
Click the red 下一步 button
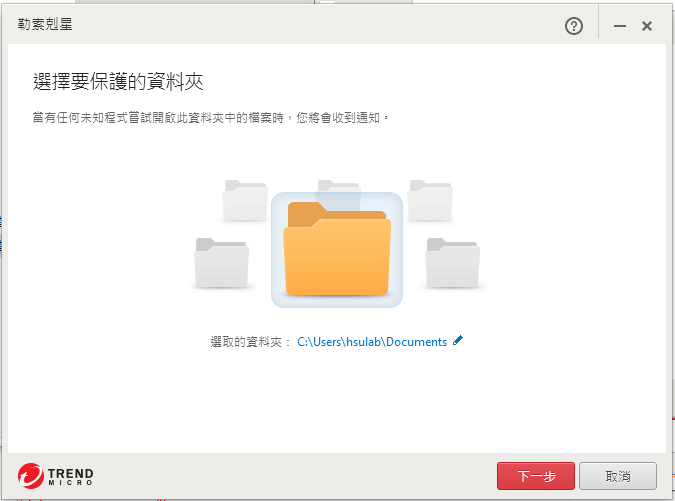[x=536, y=476]
